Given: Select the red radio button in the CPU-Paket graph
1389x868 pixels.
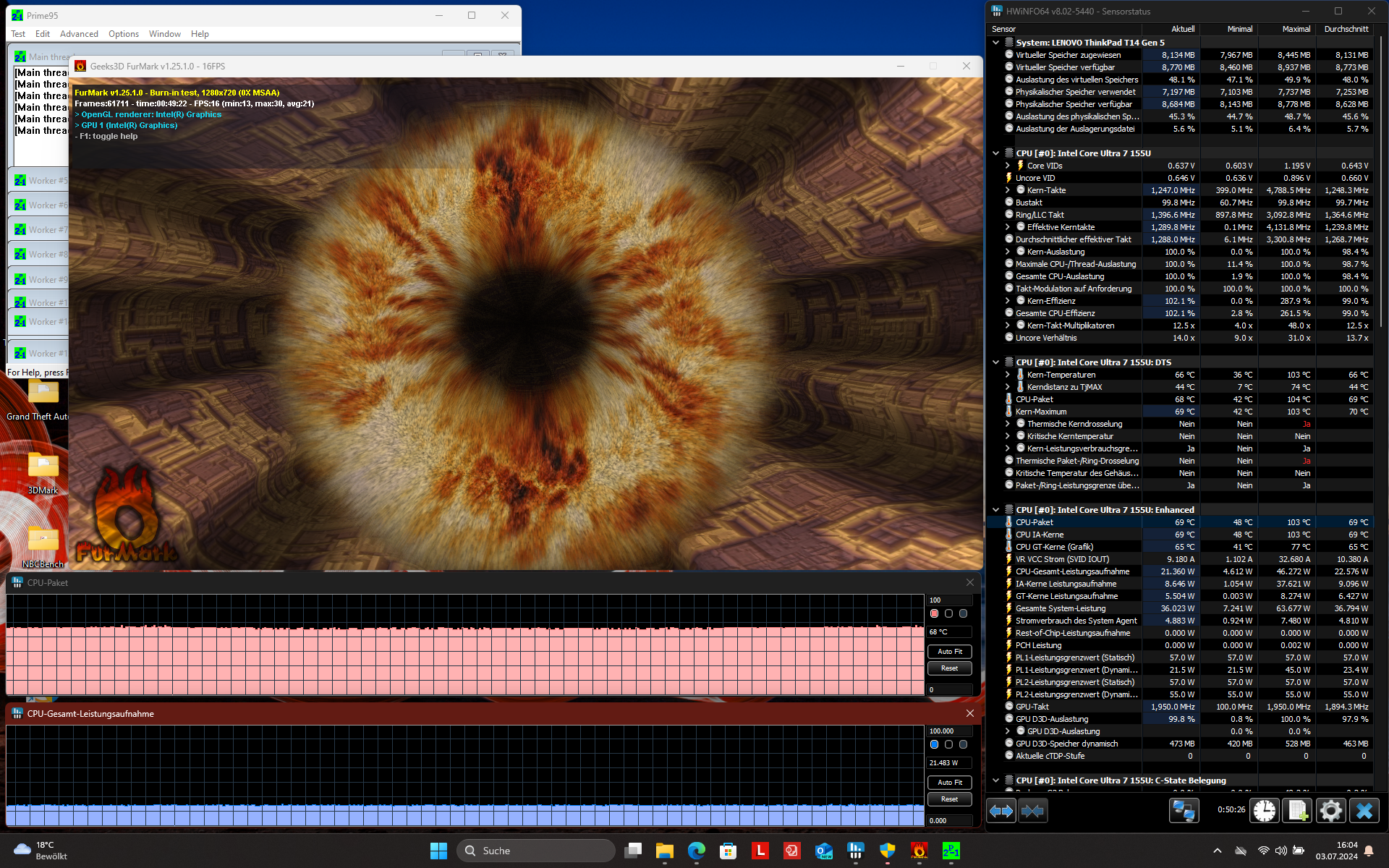Looking at the screenshot, I should tap(934, 613).
